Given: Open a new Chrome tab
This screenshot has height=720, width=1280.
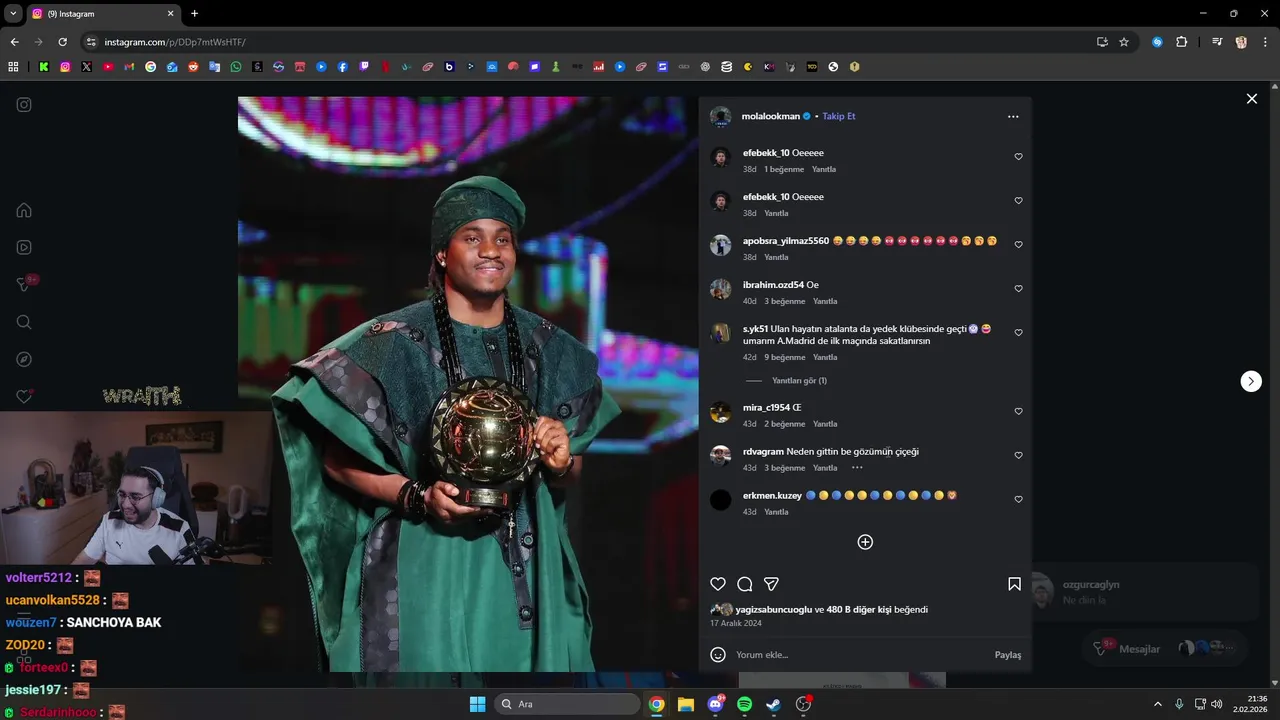Looking at the screenshot, I should tap(194, 14).
